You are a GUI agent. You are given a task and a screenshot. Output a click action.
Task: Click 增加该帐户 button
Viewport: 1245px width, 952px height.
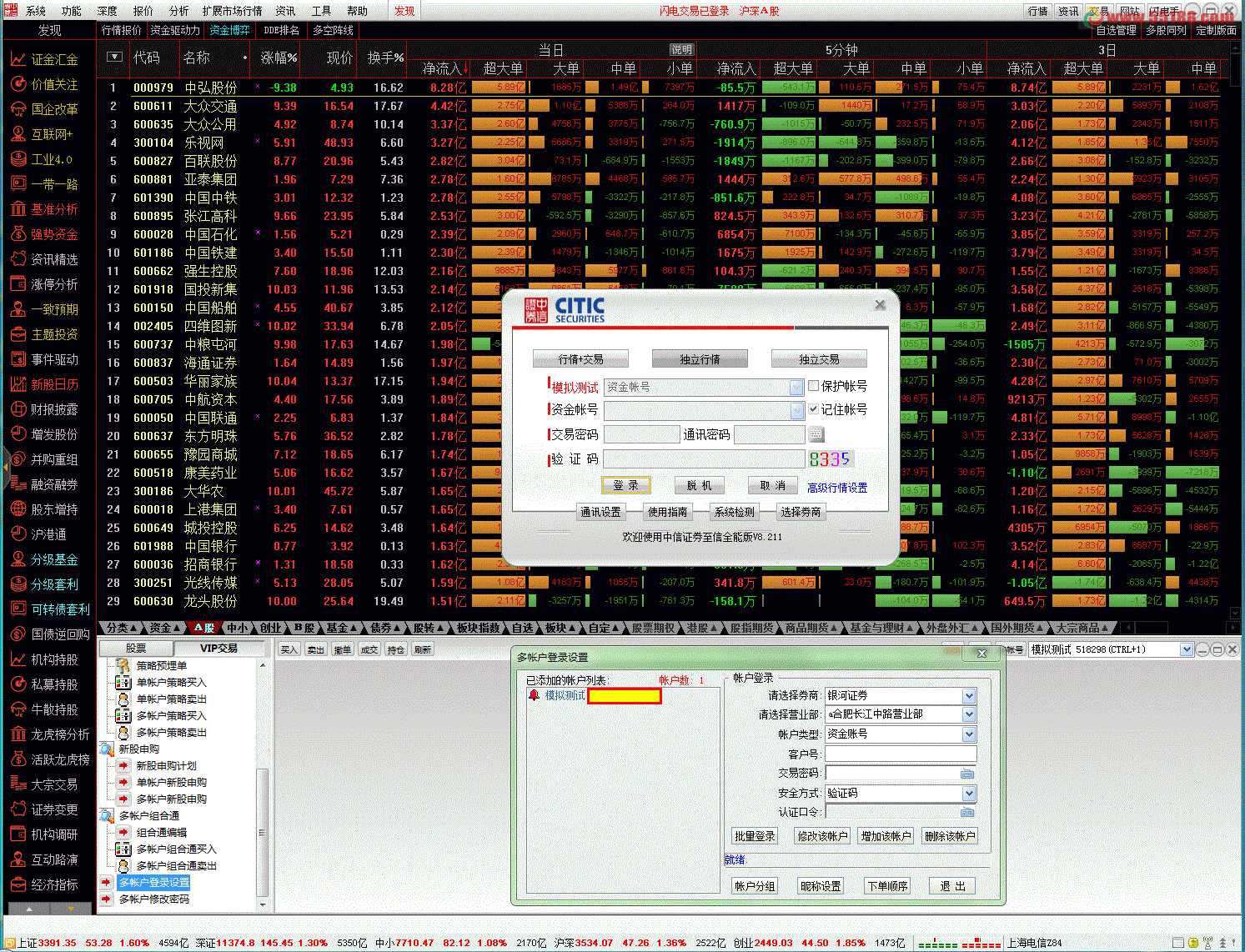(x=886, y=836)
